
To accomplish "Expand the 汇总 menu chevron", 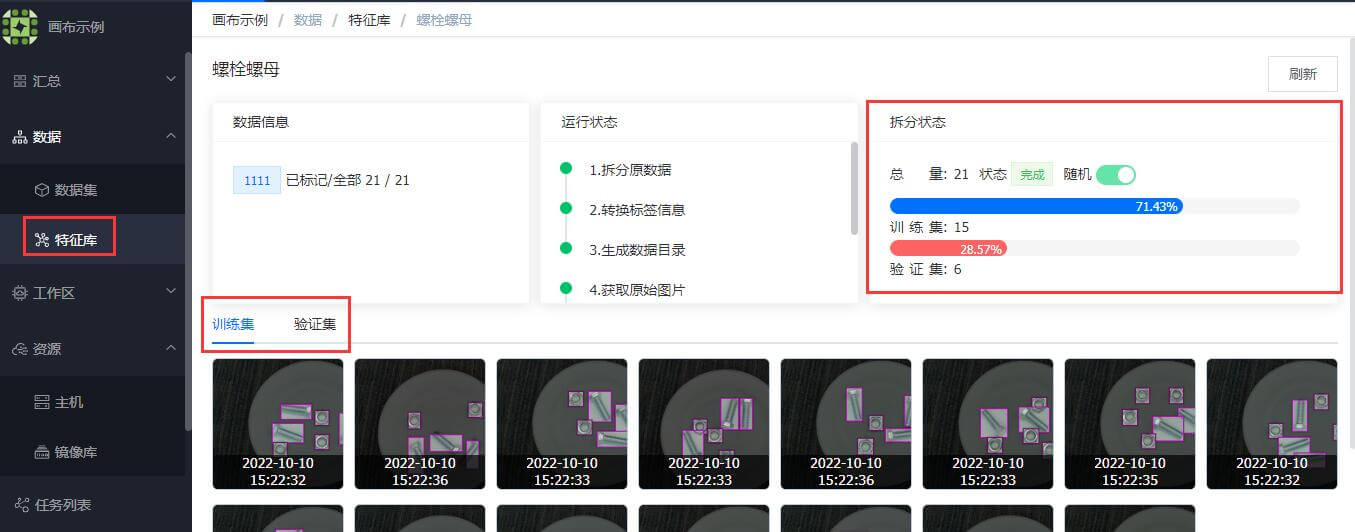I will [171, 80].
